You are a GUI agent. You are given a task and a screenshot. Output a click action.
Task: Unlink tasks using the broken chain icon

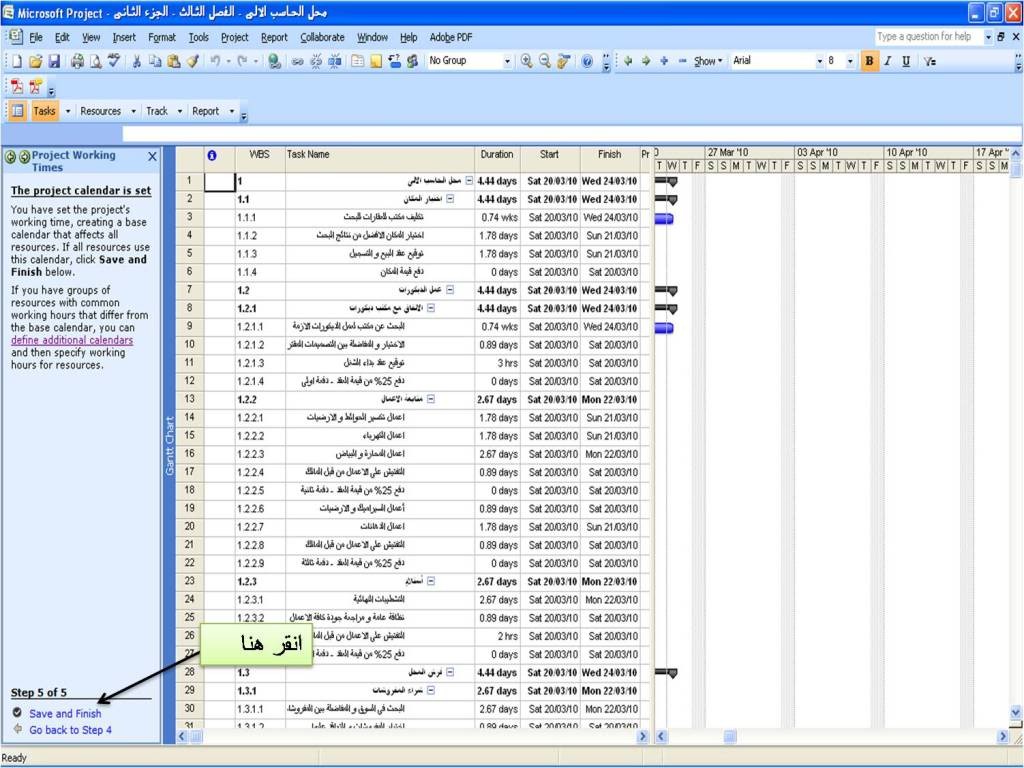click(316, 61)
